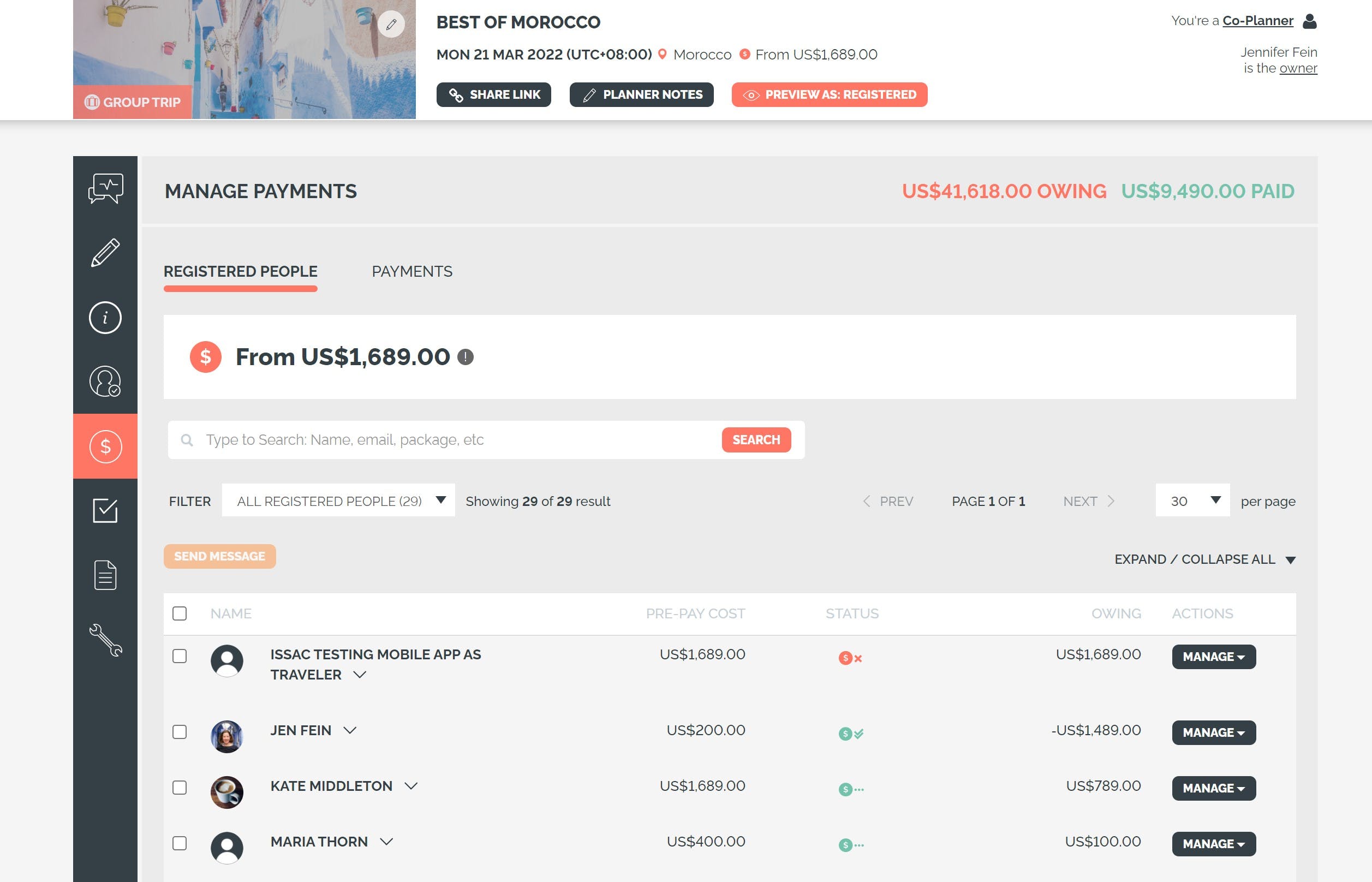Open the All Registered People filter dropdown

point(338,500)
